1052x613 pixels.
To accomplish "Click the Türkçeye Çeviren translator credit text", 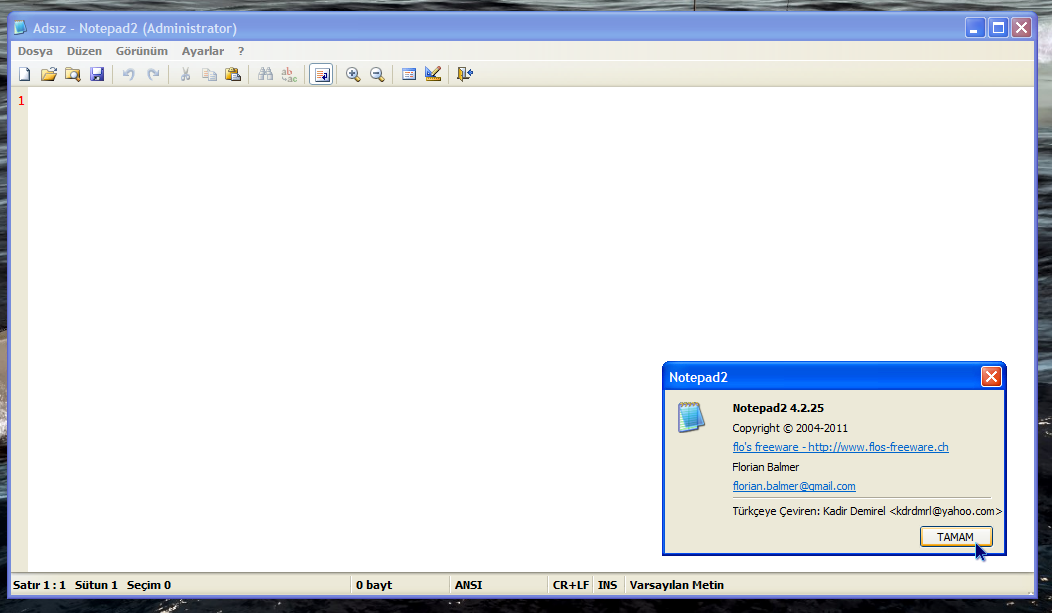I will click(867, 511).
